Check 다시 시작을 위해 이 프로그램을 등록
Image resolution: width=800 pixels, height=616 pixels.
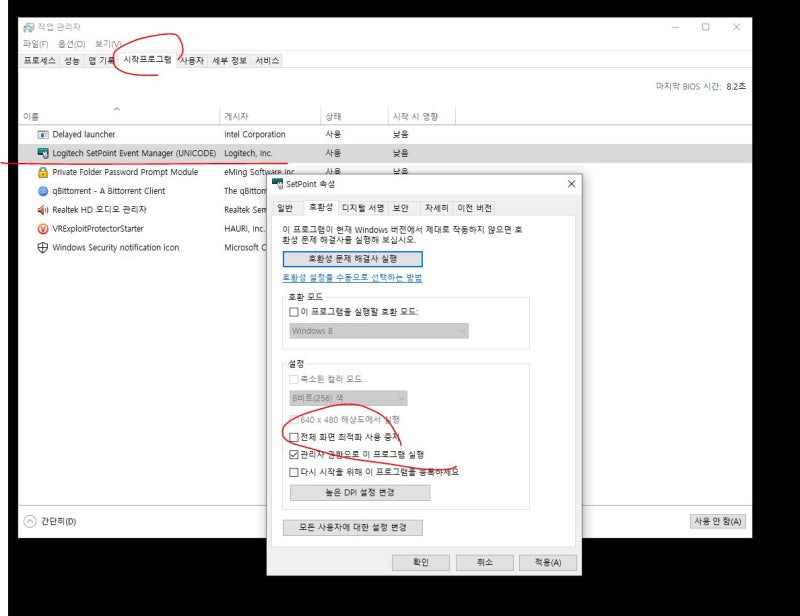point(294,473)
